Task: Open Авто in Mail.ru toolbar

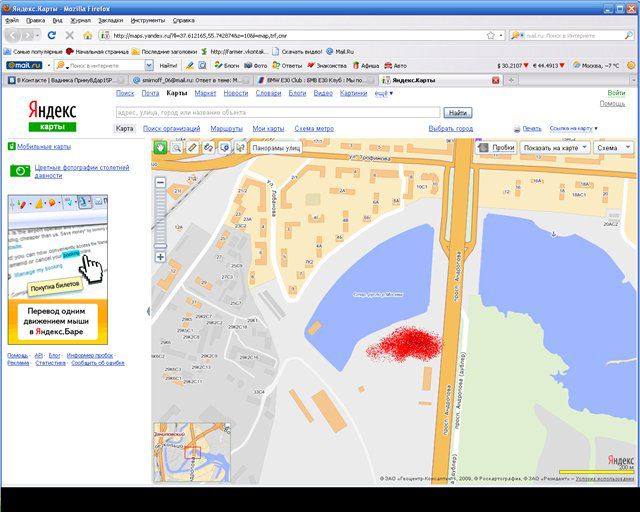Action: tap(396, 65)
